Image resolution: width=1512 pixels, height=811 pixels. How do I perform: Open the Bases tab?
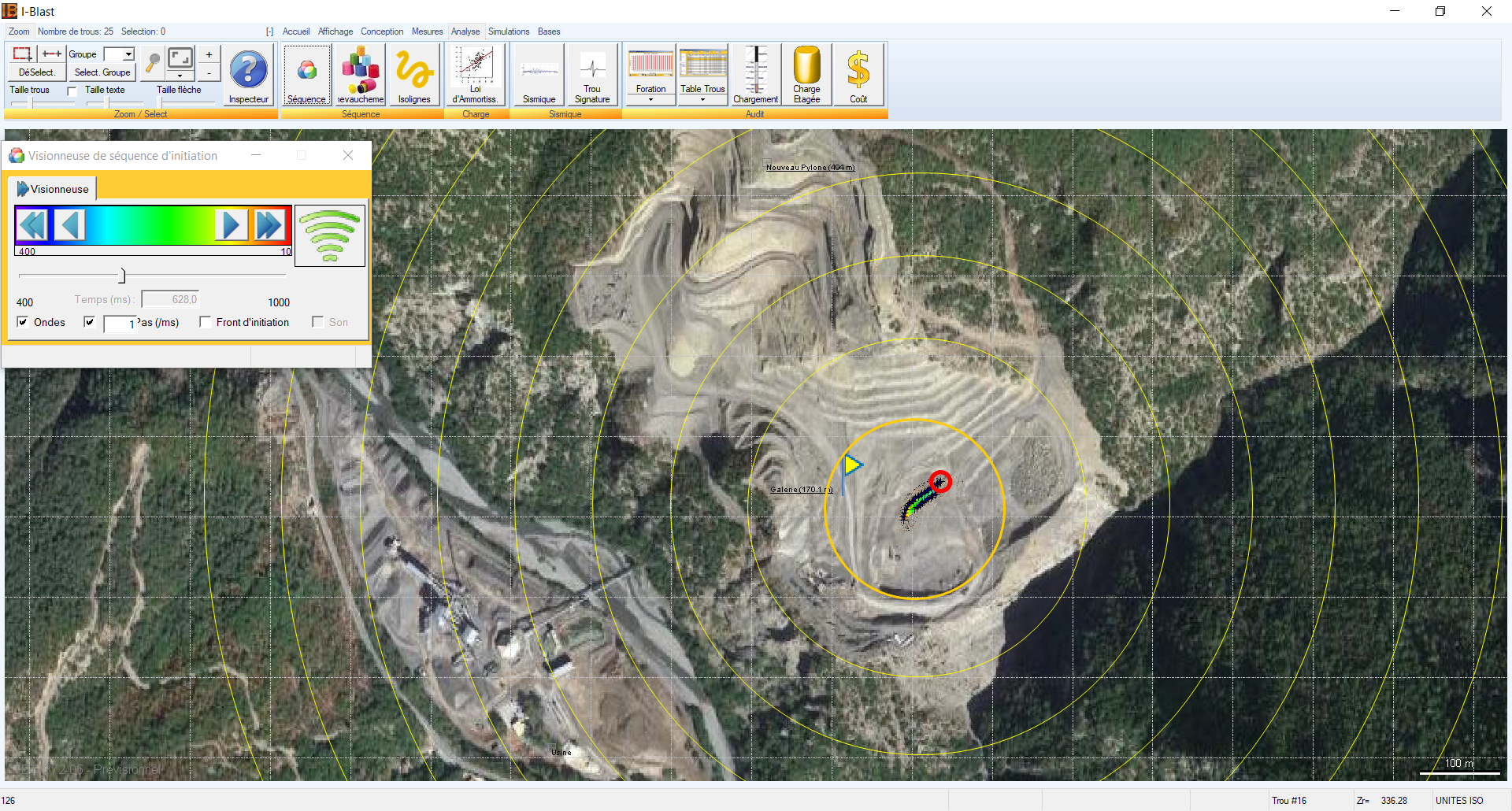click(x=549, y=31)
